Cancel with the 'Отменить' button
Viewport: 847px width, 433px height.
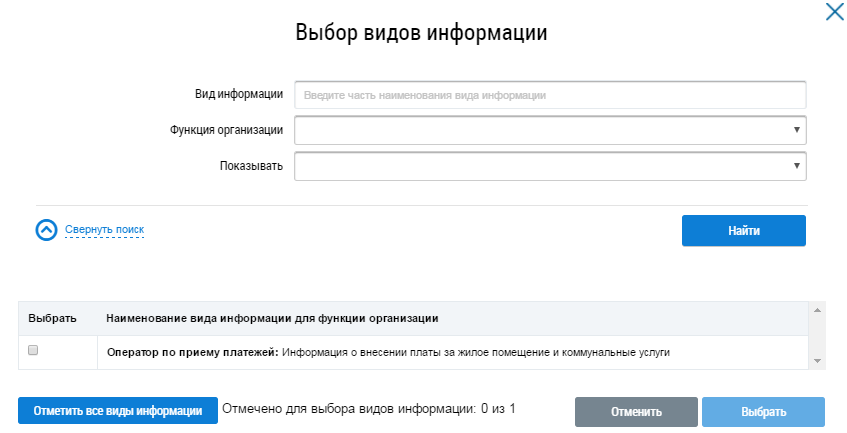[636, 411]
